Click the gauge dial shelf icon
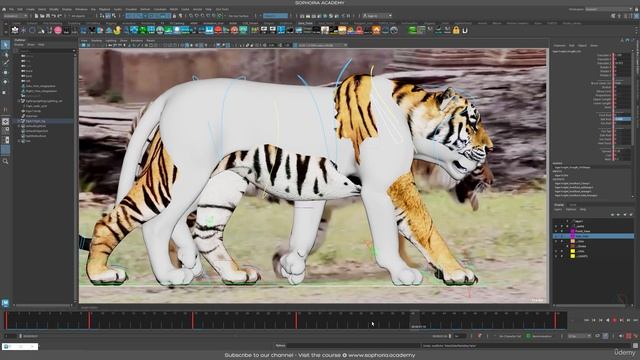This screenshot has width=640, height=360. (x=394, y=30)
